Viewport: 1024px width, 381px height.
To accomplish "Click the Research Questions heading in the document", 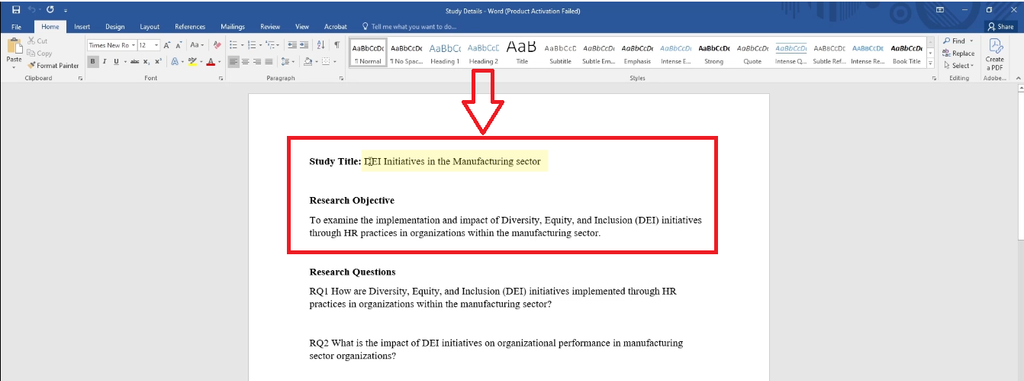I will pyautogui.click(x=352, y=272).
